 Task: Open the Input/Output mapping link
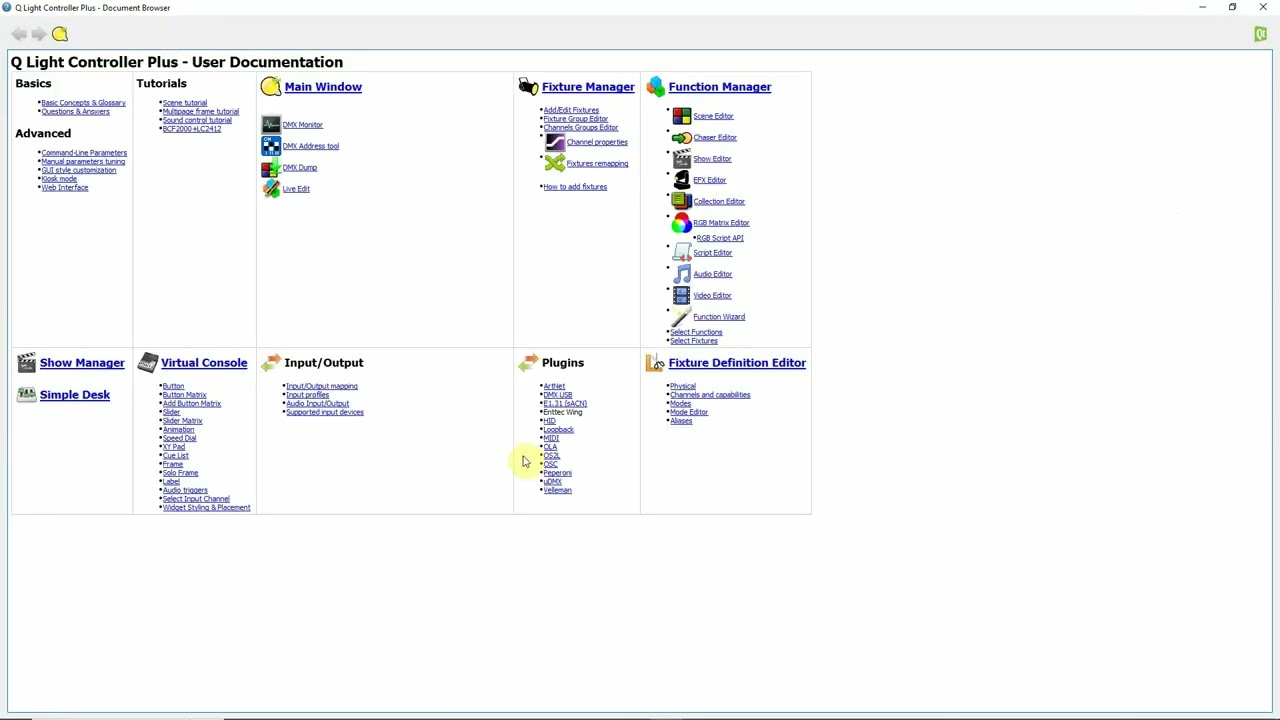tap(322, 386)
